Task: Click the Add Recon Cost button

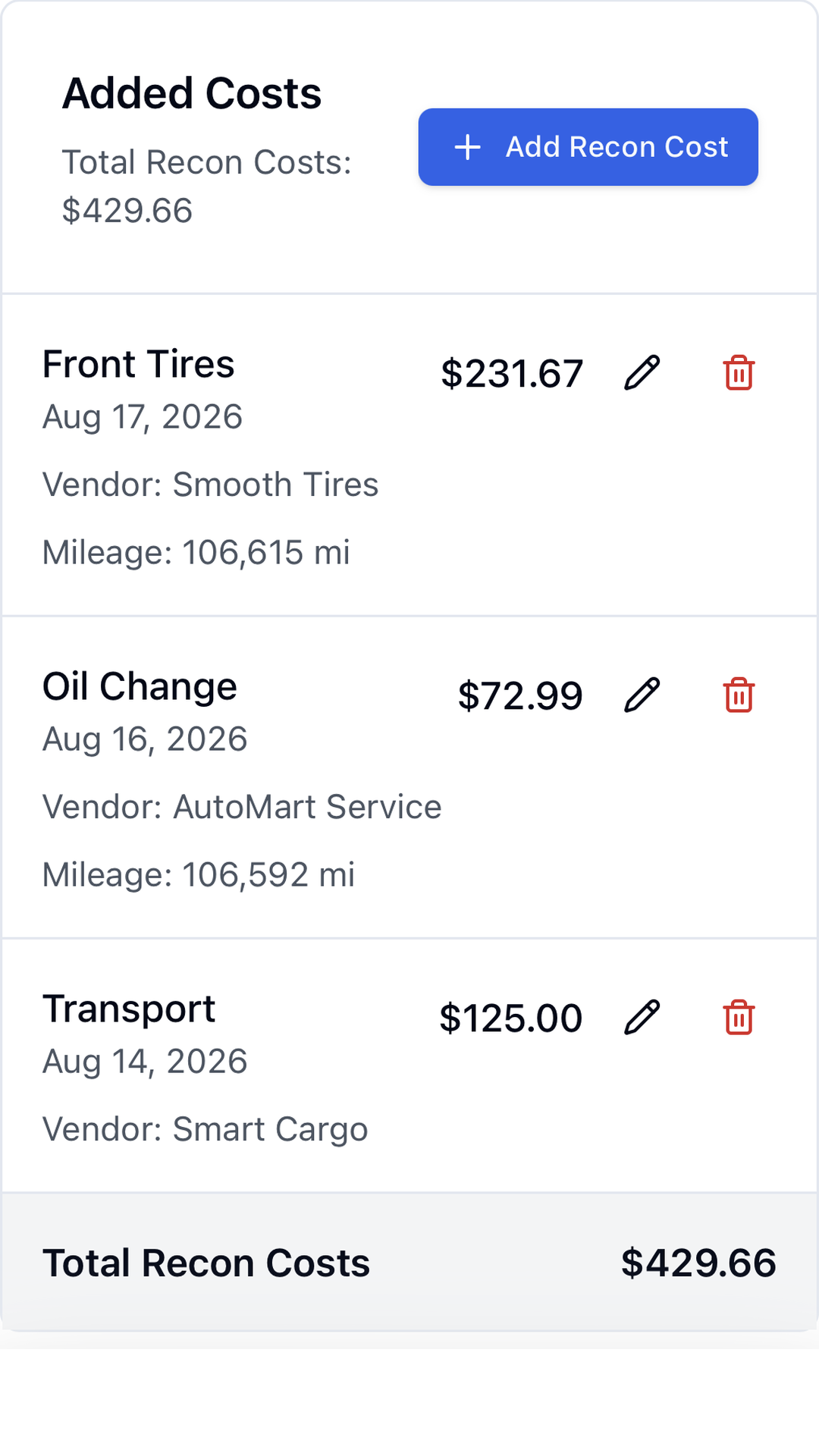Action: [x=588, y=147]
